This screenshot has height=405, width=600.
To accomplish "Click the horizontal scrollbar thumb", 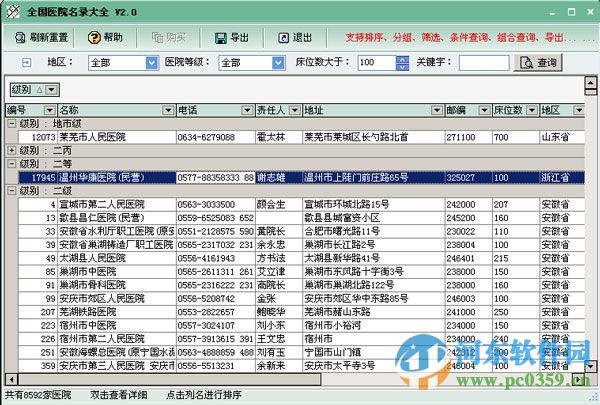I will [170, 379].
